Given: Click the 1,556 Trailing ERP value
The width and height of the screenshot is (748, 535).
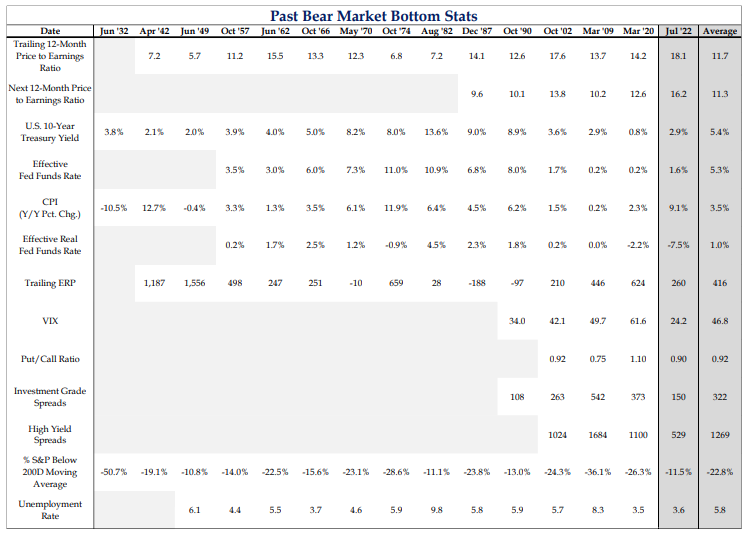Looking at the screenshot, I should tap(195, 284).
